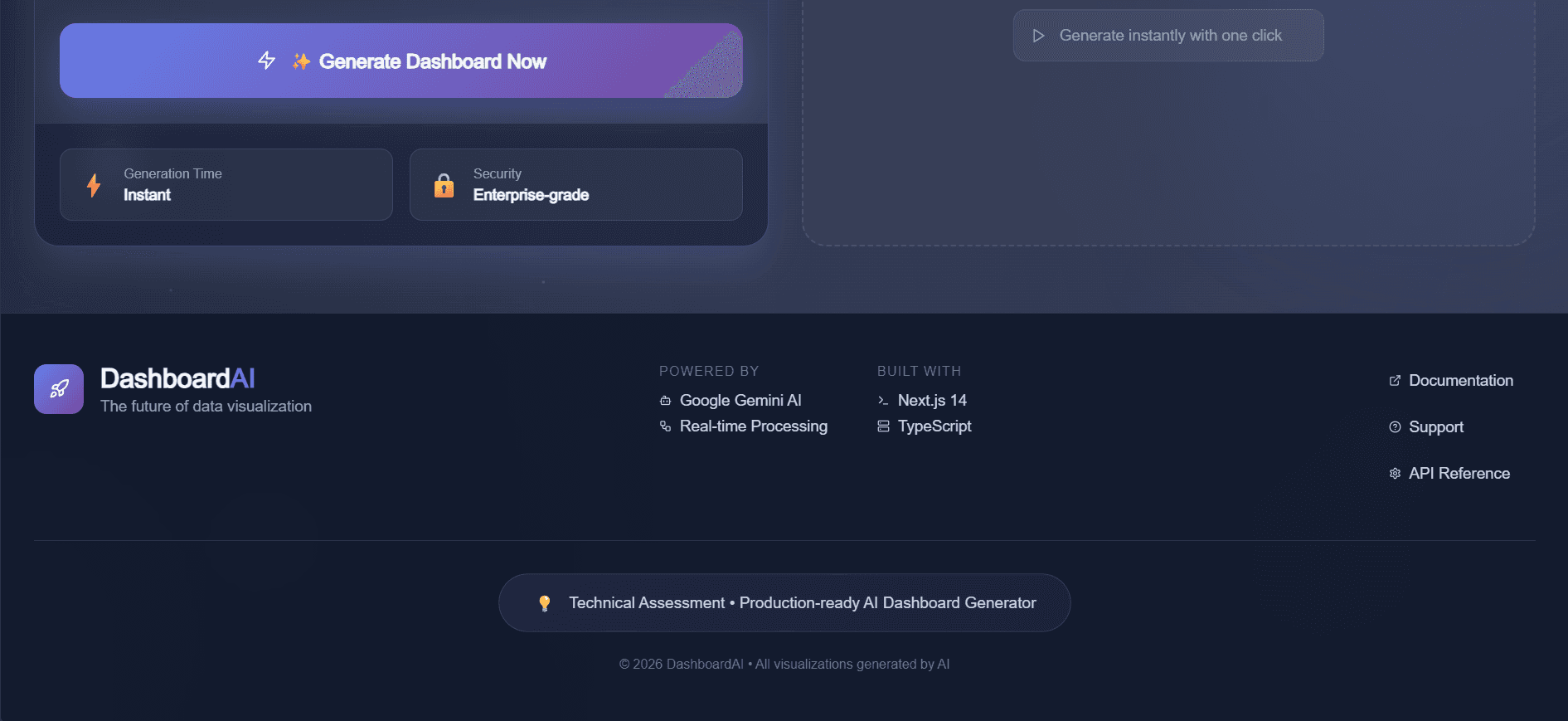Click the icon beside TypeScript
Viewport: 1568px width, 721px height.
[x=884, y=426]
